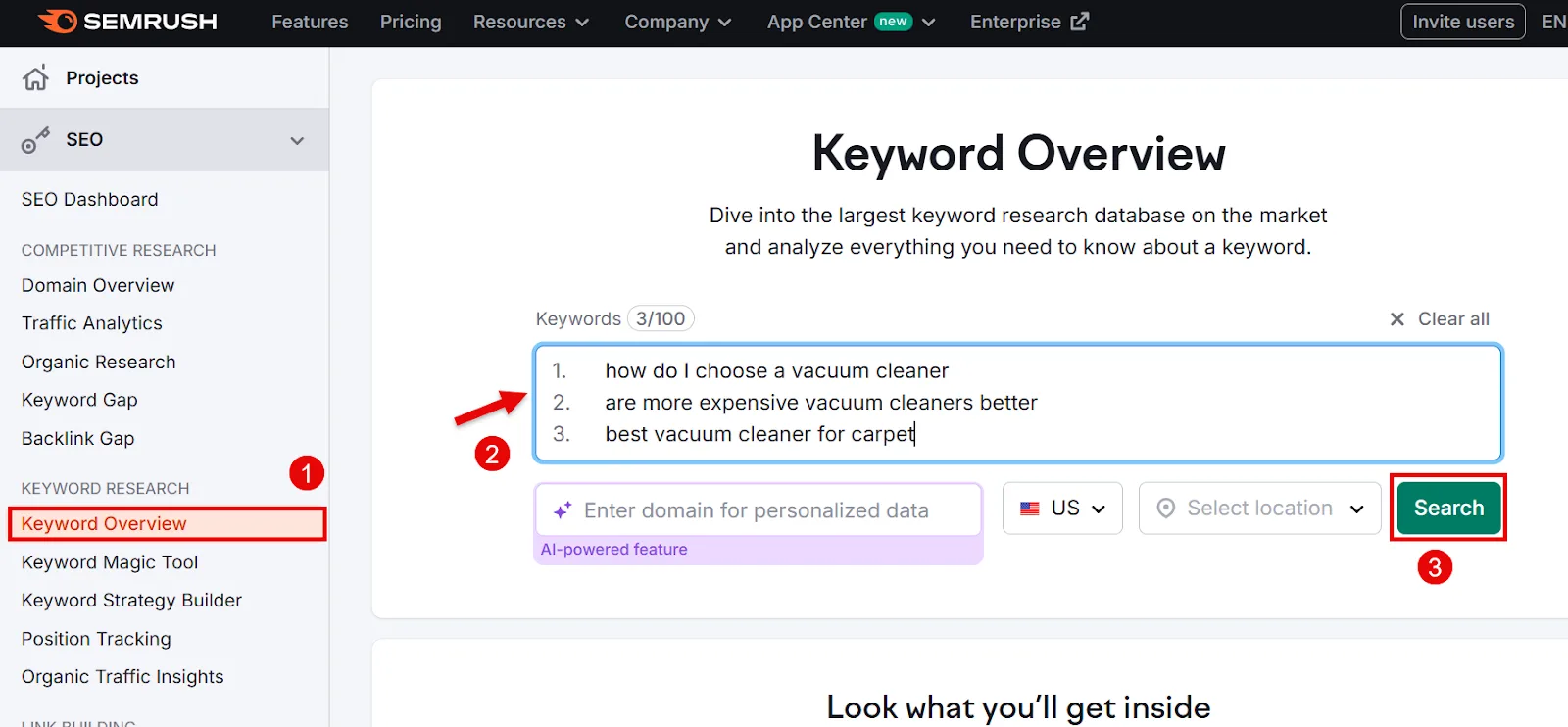Open Keyword Gap in sidebar
This screenshot has width=1568, height=727.
point(79,400)
